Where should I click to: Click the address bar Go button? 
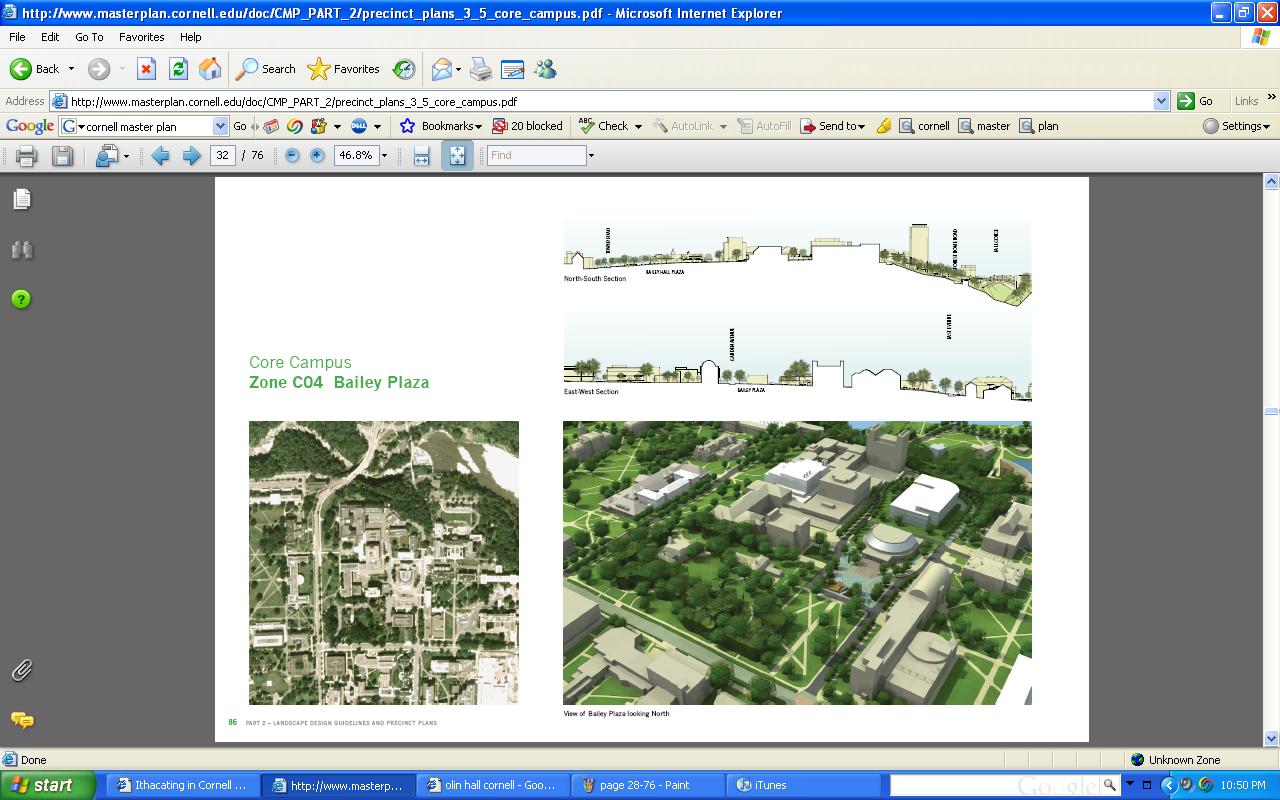coord(1196,101)
